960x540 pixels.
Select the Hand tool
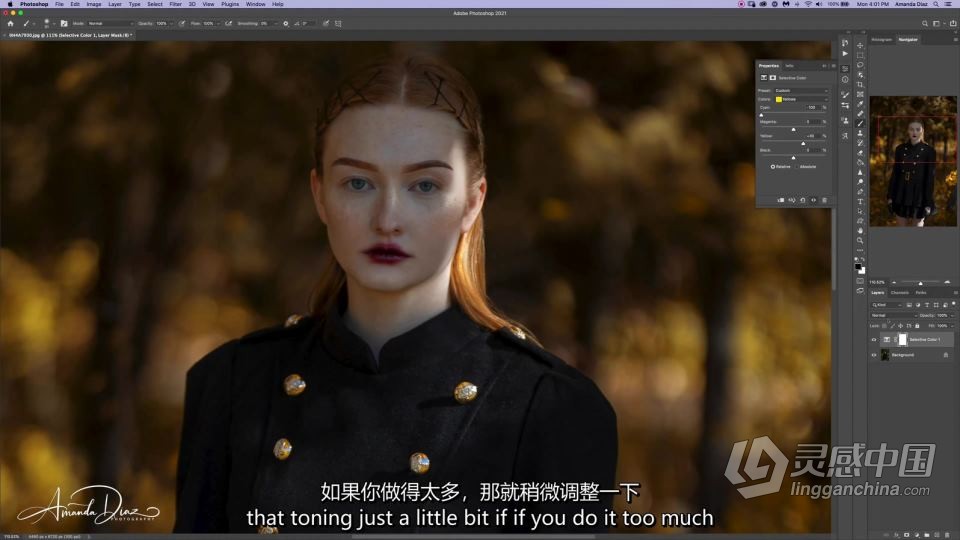click(860, 231)
